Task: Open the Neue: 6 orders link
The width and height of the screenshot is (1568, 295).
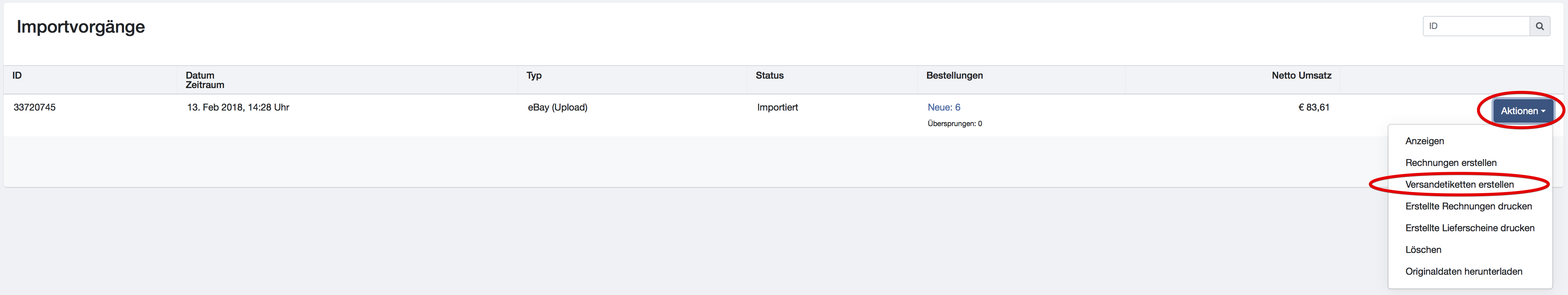Action: [944, 108]
